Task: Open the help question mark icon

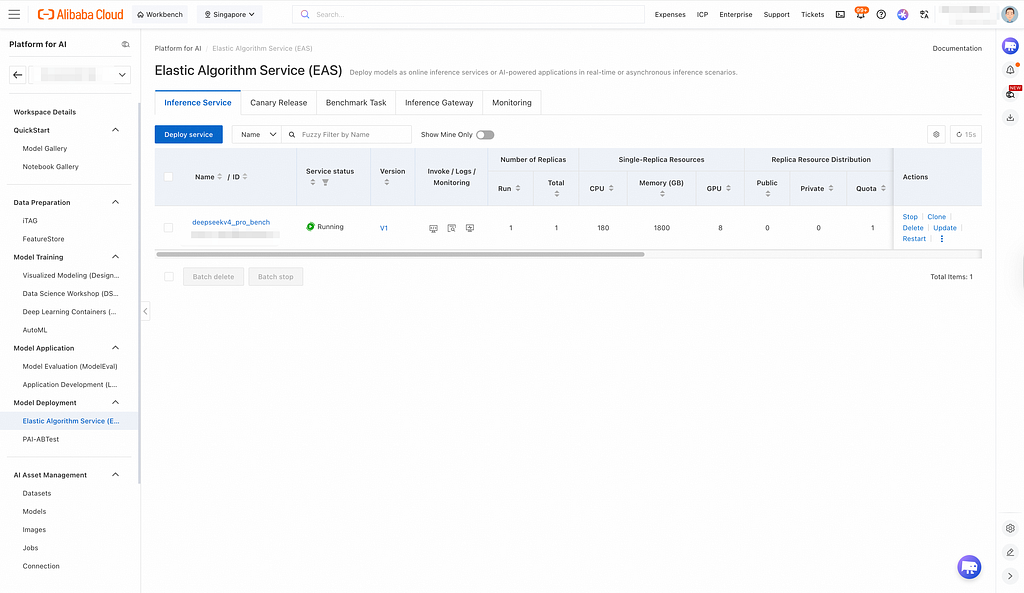Action: pyautogui.click(x=881, y=14)
